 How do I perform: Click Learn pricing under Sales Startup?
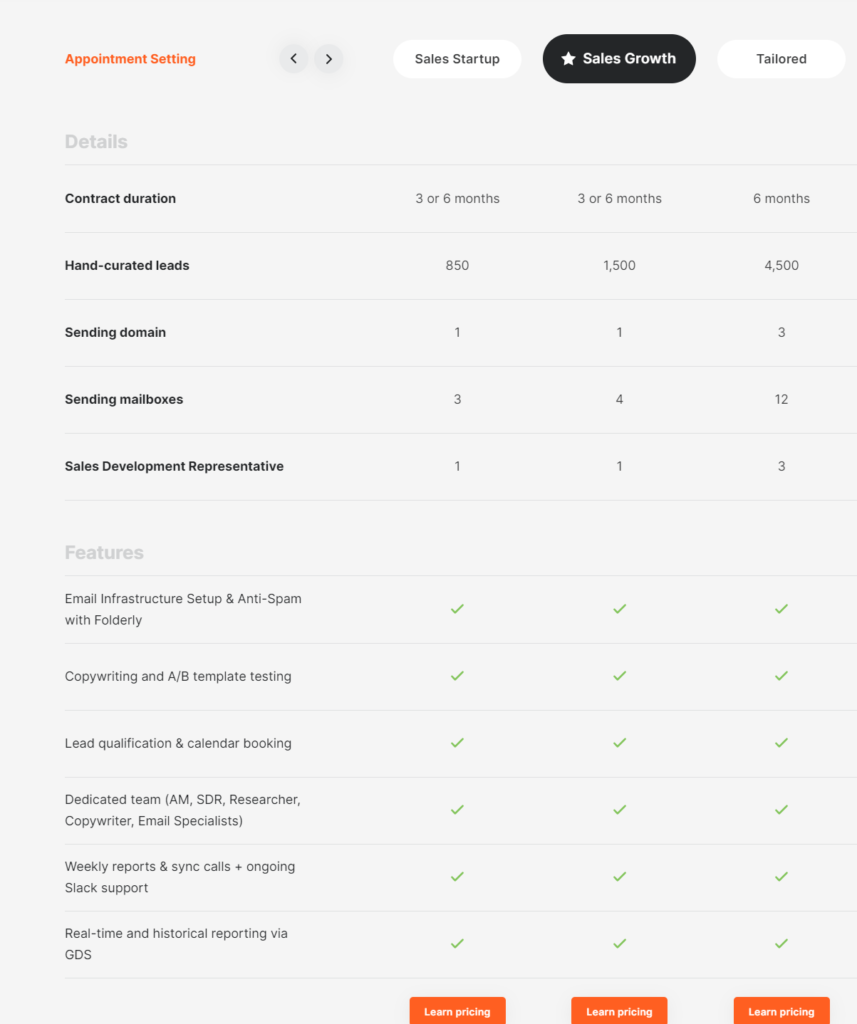[x=457, y=1010]
